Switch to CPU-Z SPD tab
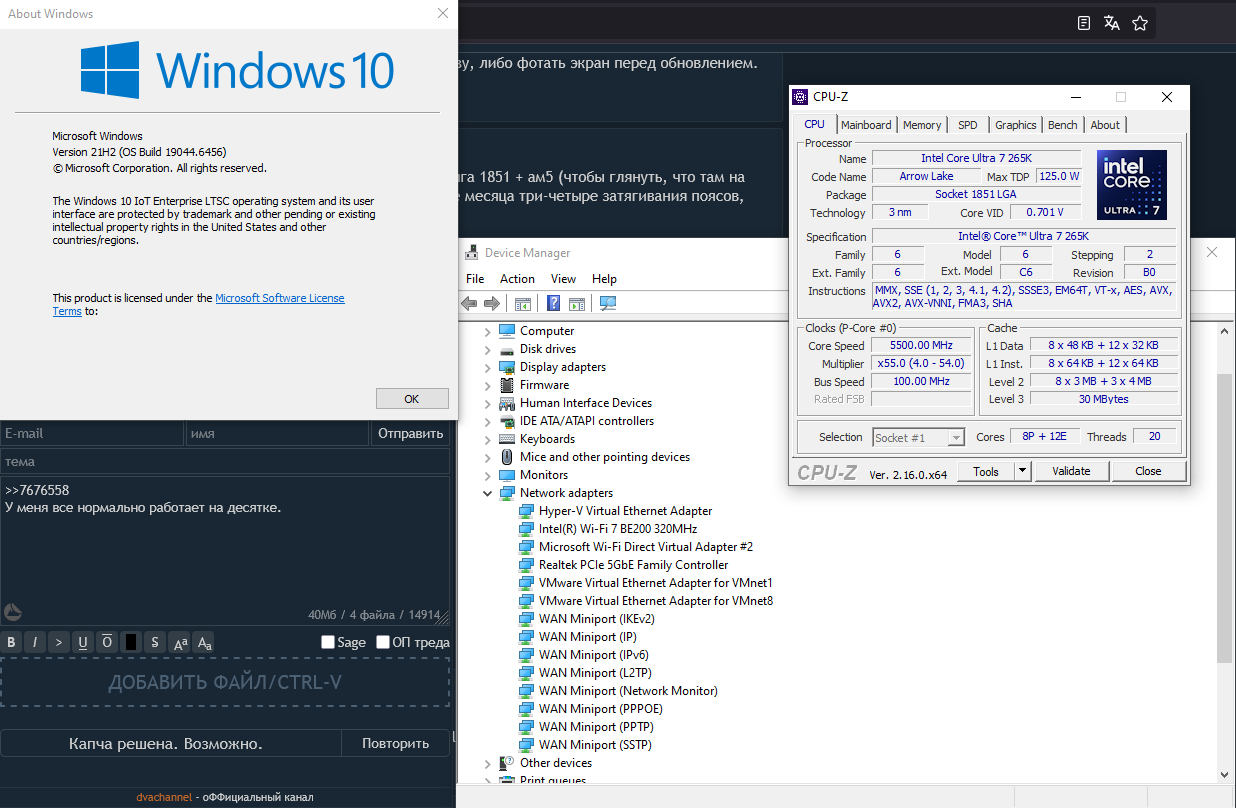This screenshot has height=808, width=1236. point(968,125)
